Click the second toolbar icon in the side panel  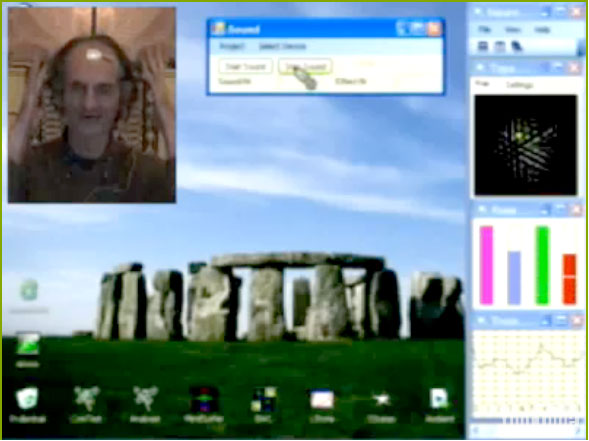pyautogui.click(x=500, y=47)
